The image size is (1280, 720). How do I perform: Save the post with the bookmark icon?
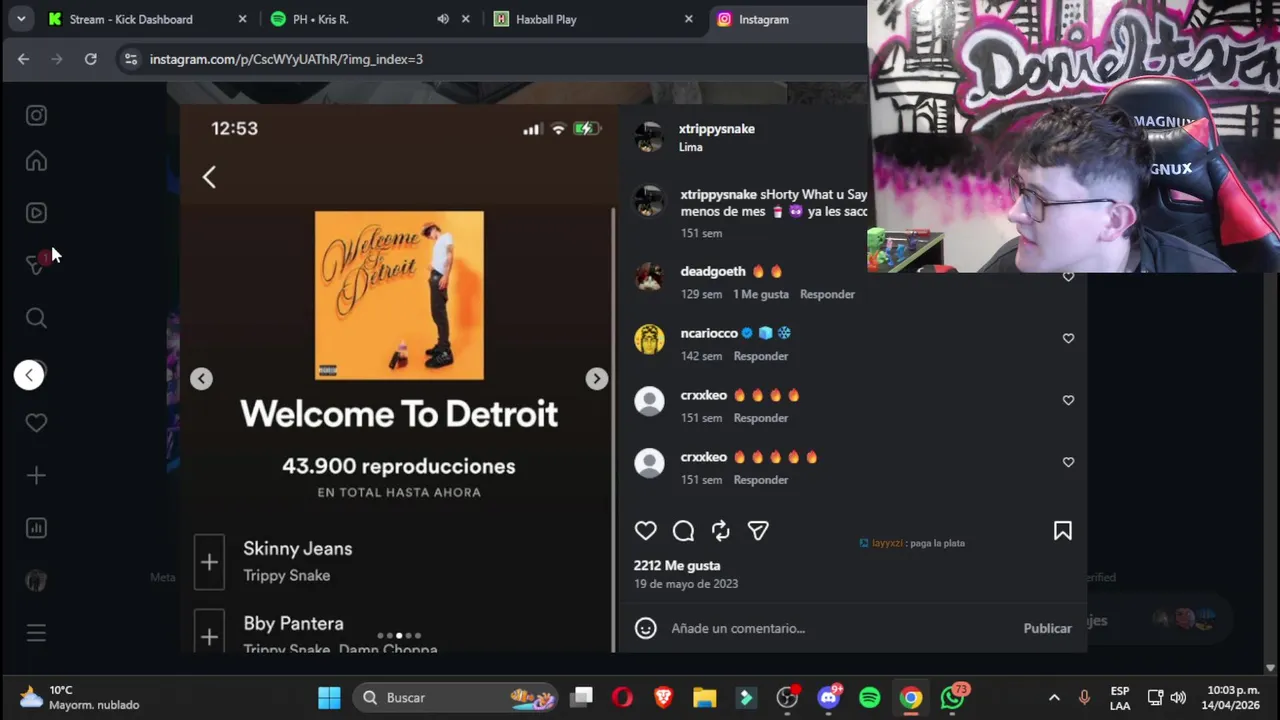[1063, 531]
